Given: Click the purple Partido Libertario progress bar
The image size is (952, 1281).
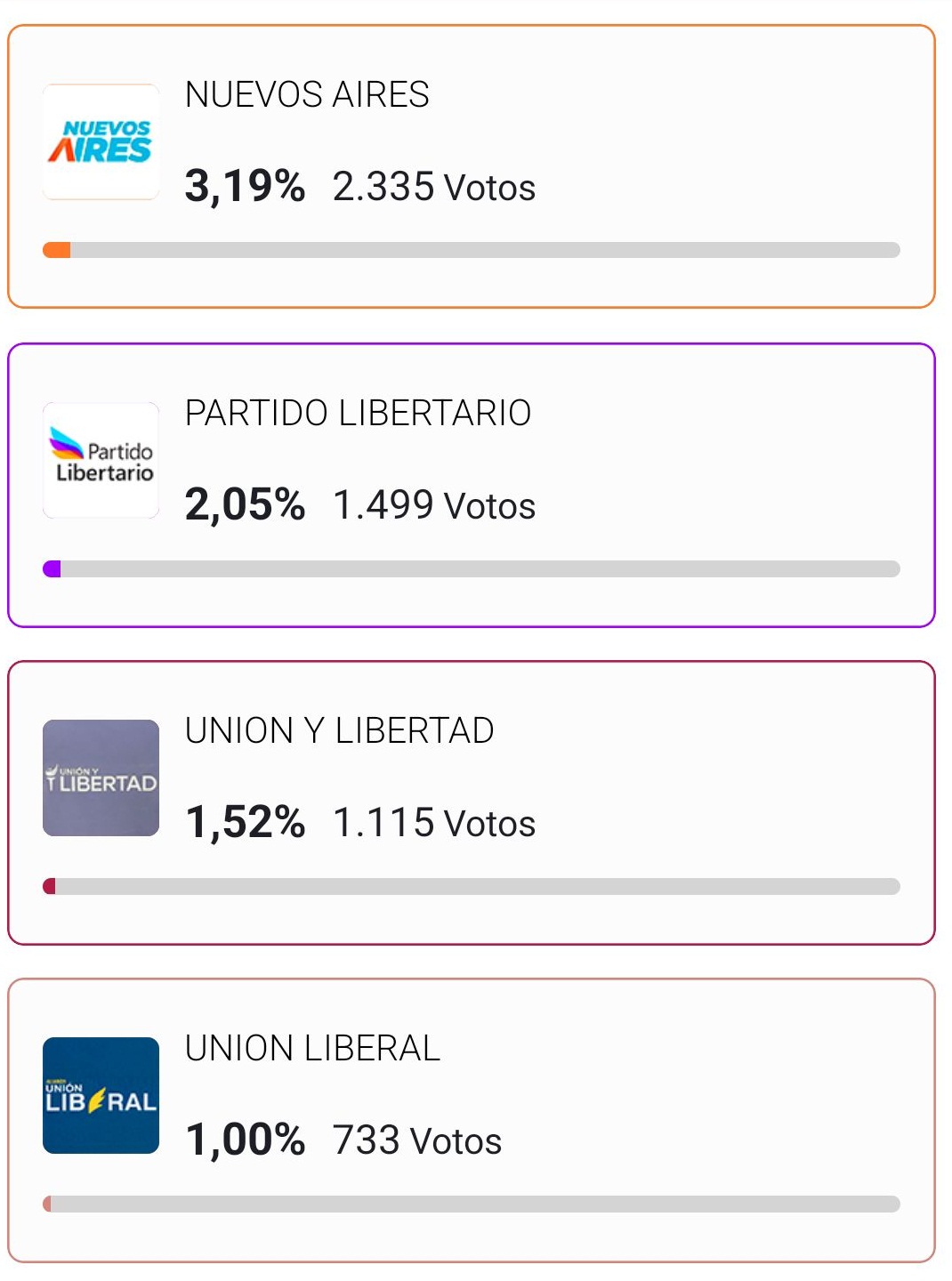Looking at the screenshot, I should point(472,568).
